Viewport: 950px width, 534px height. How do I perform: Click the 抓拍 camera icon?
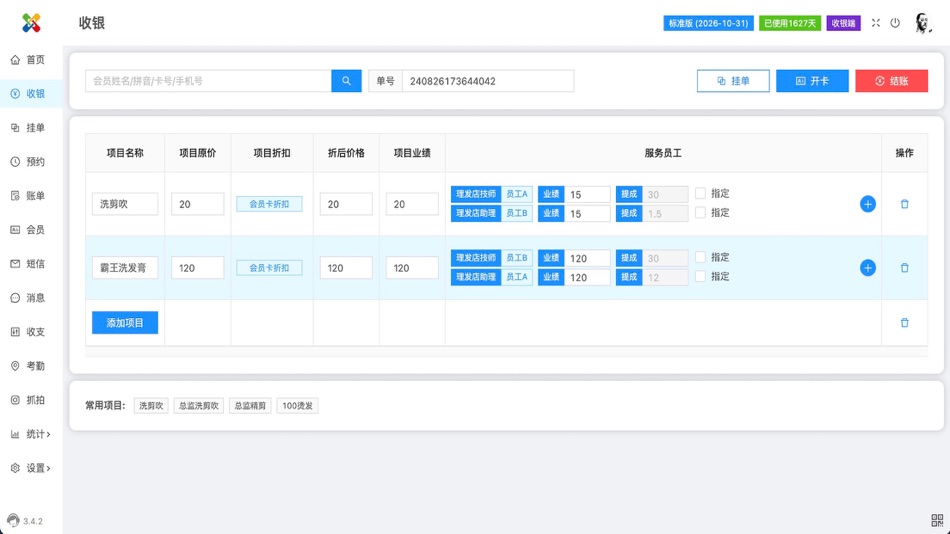[15, 400]
